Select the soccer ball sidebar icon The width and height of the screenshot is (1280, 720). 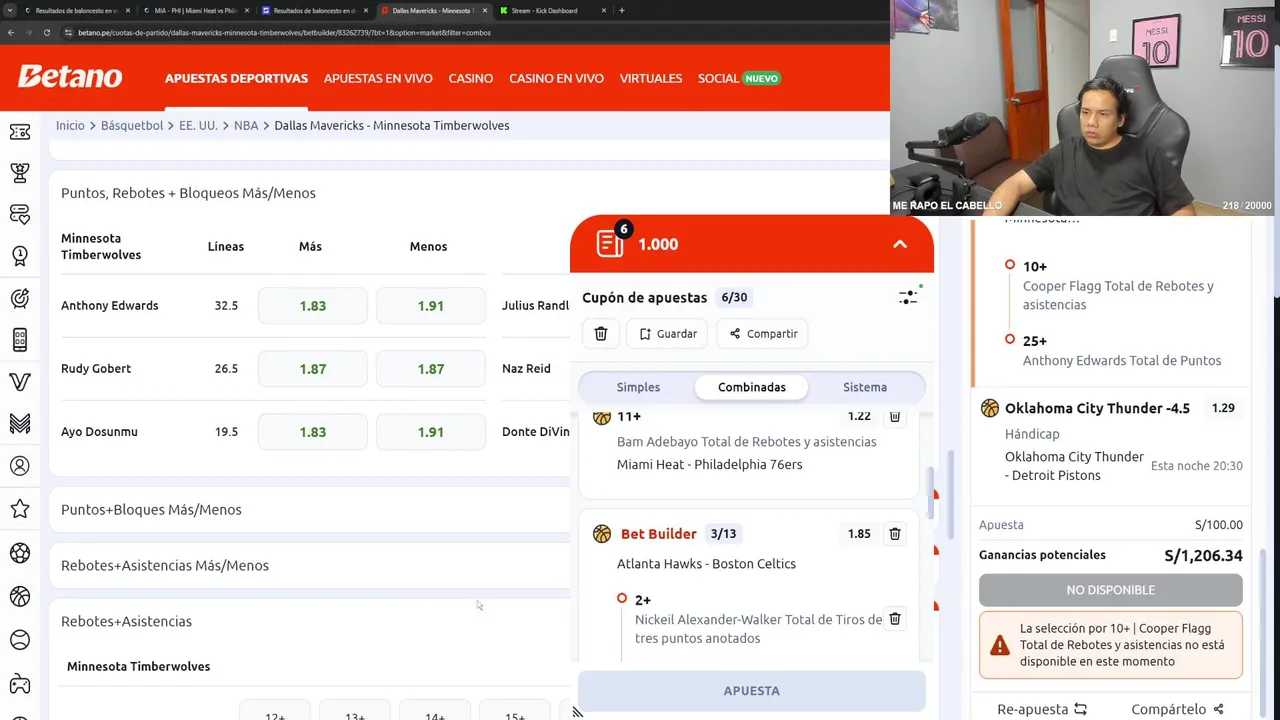coord(20,553)
